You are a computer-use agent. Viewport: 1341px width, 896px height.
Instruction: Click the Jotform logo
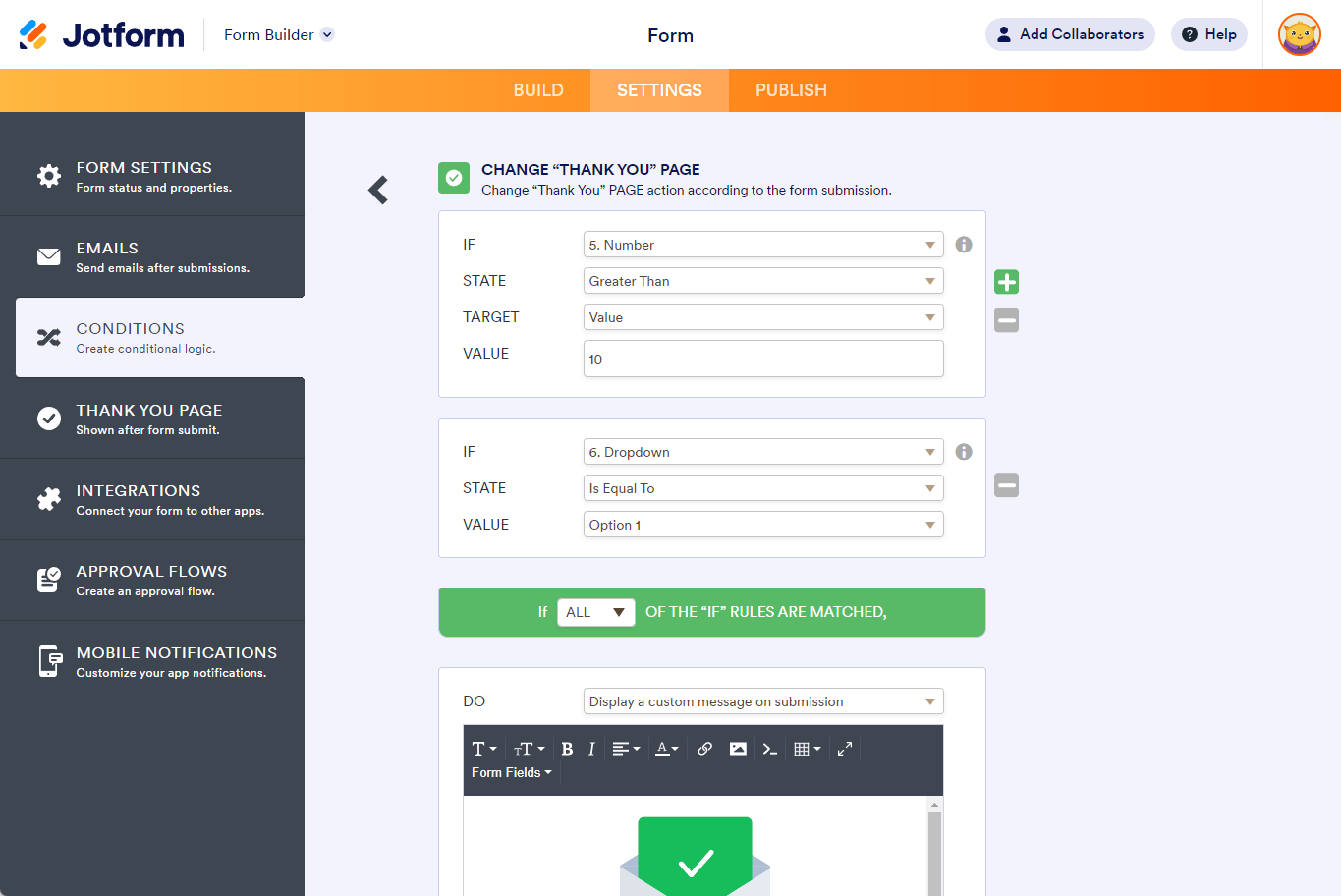(x=101, y=35)
